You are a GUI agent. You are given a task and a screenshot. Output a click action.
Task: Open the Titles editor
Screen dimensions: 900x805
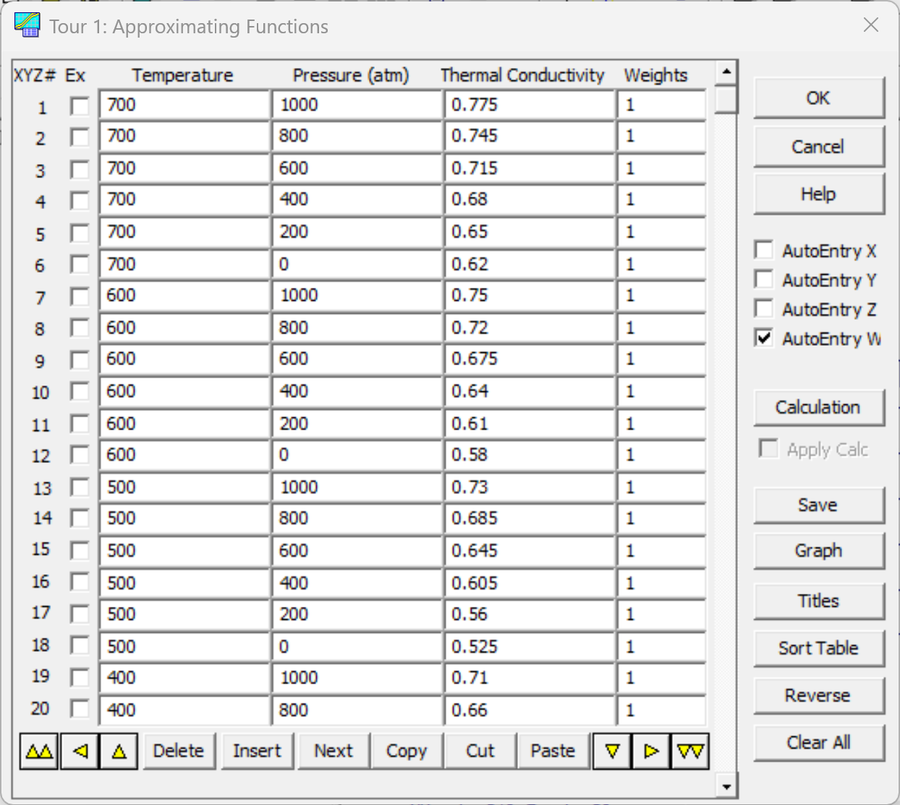tap(818, 601)
